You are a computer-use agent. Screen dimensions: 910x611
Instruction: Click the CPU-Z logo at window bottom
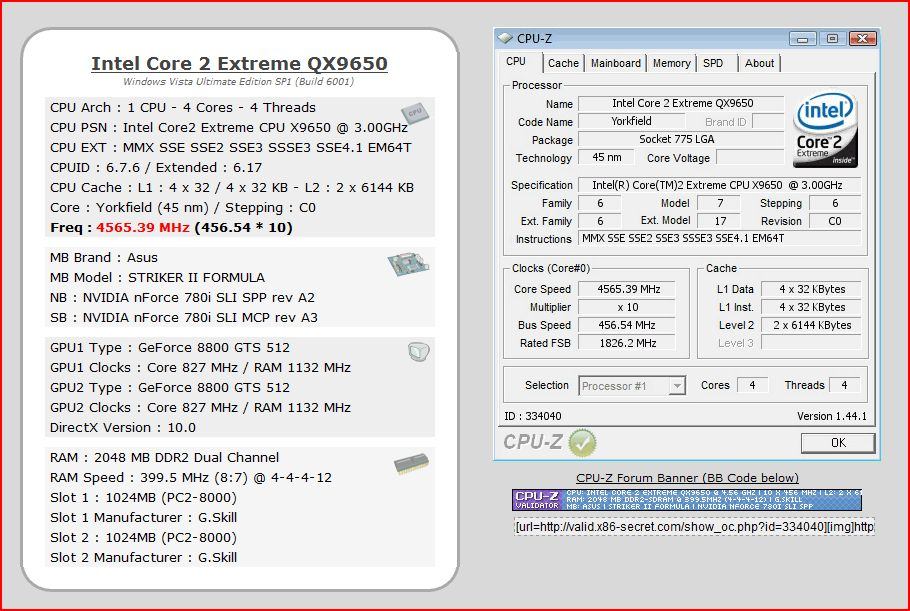533,442
